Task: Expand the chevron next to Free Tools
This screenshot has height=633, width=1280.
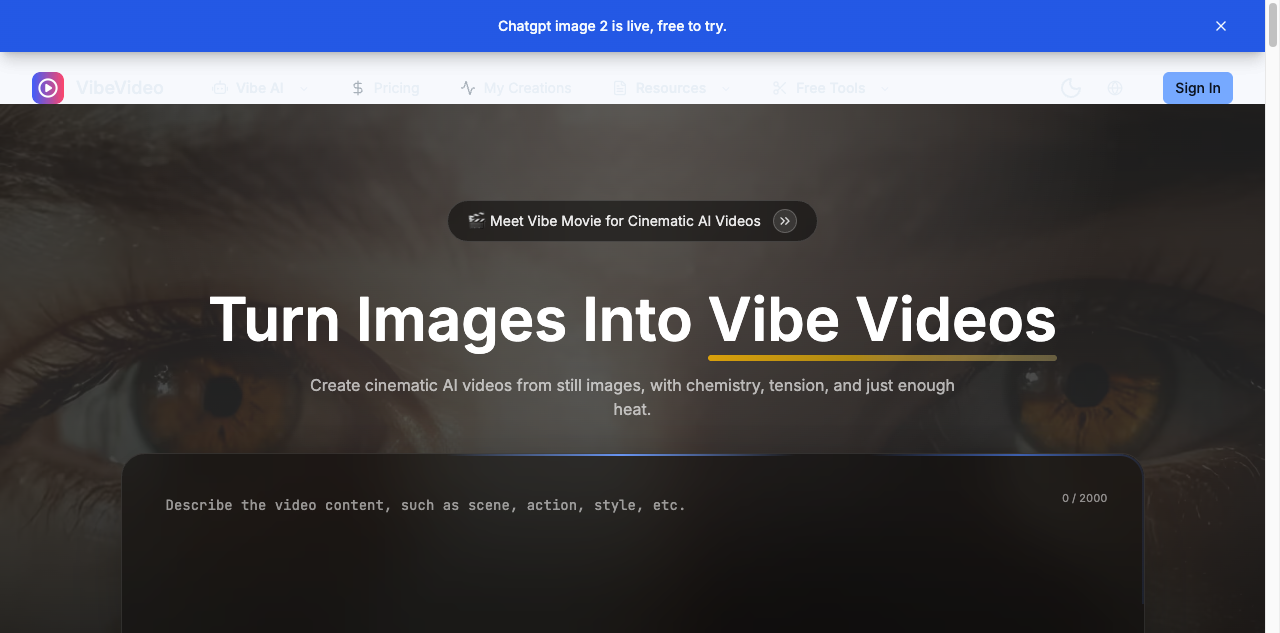Action: coord(885,88)
